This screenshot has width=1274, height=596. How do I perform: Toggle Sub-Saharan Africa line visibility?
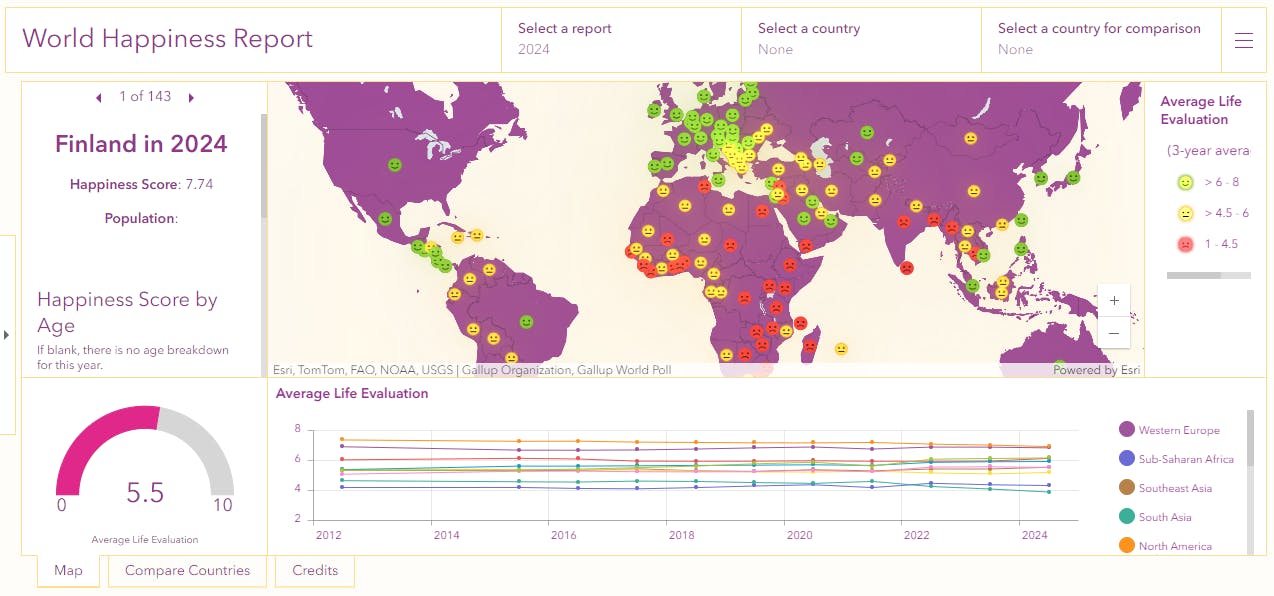[1188, 459]
